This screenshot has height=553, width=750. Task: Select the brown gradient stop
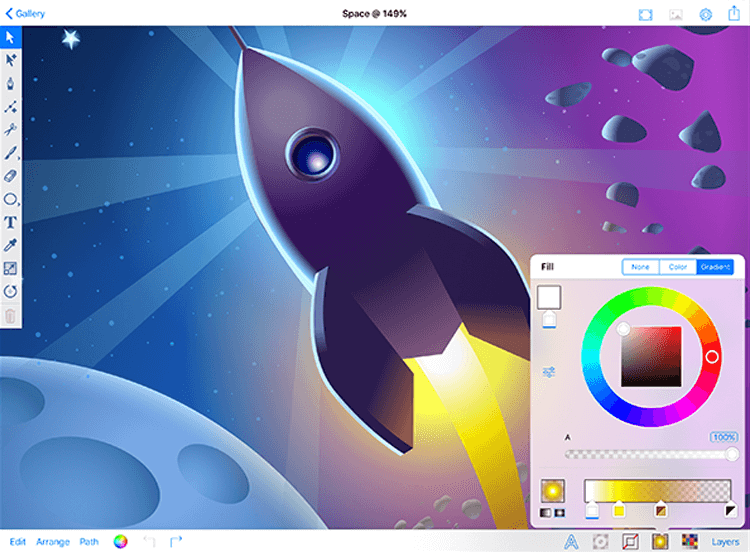pyautogui.click(x=661, y=510)
